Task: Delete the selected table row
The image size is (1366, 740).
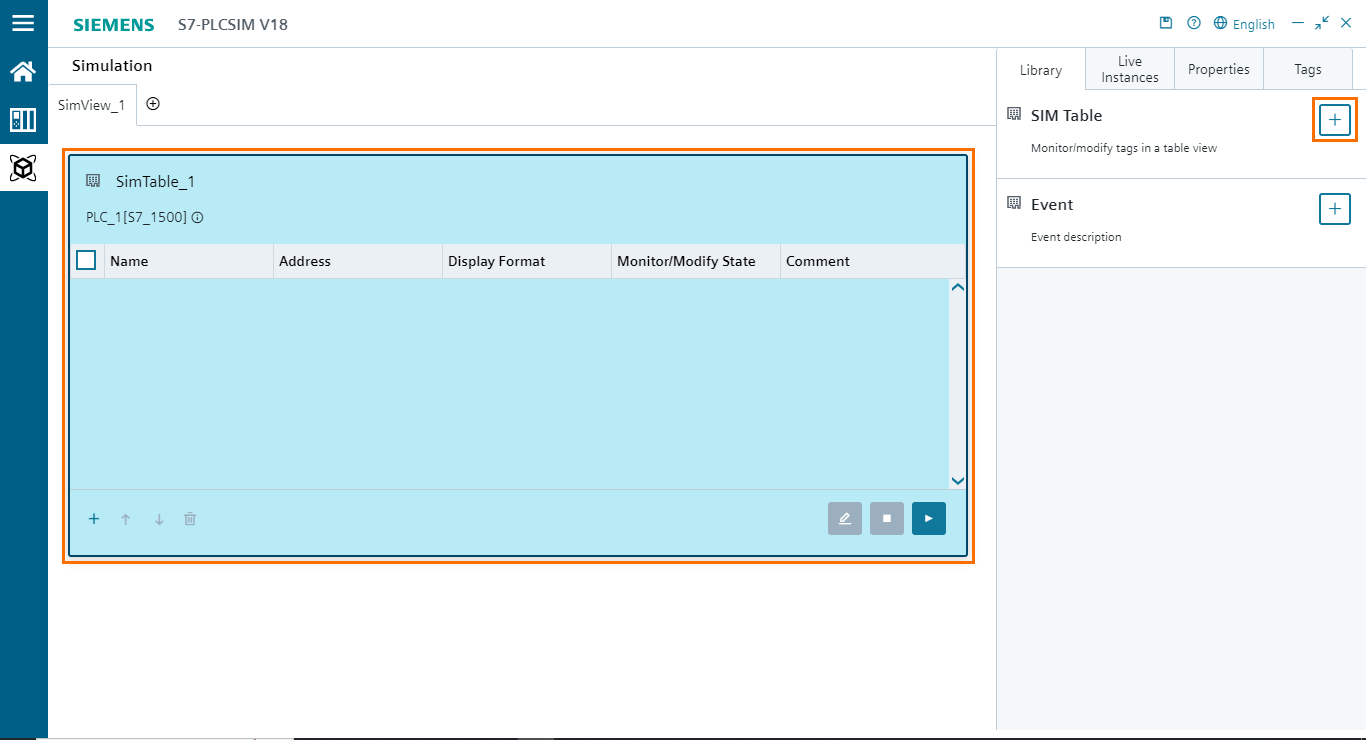Action: (190, 518)
